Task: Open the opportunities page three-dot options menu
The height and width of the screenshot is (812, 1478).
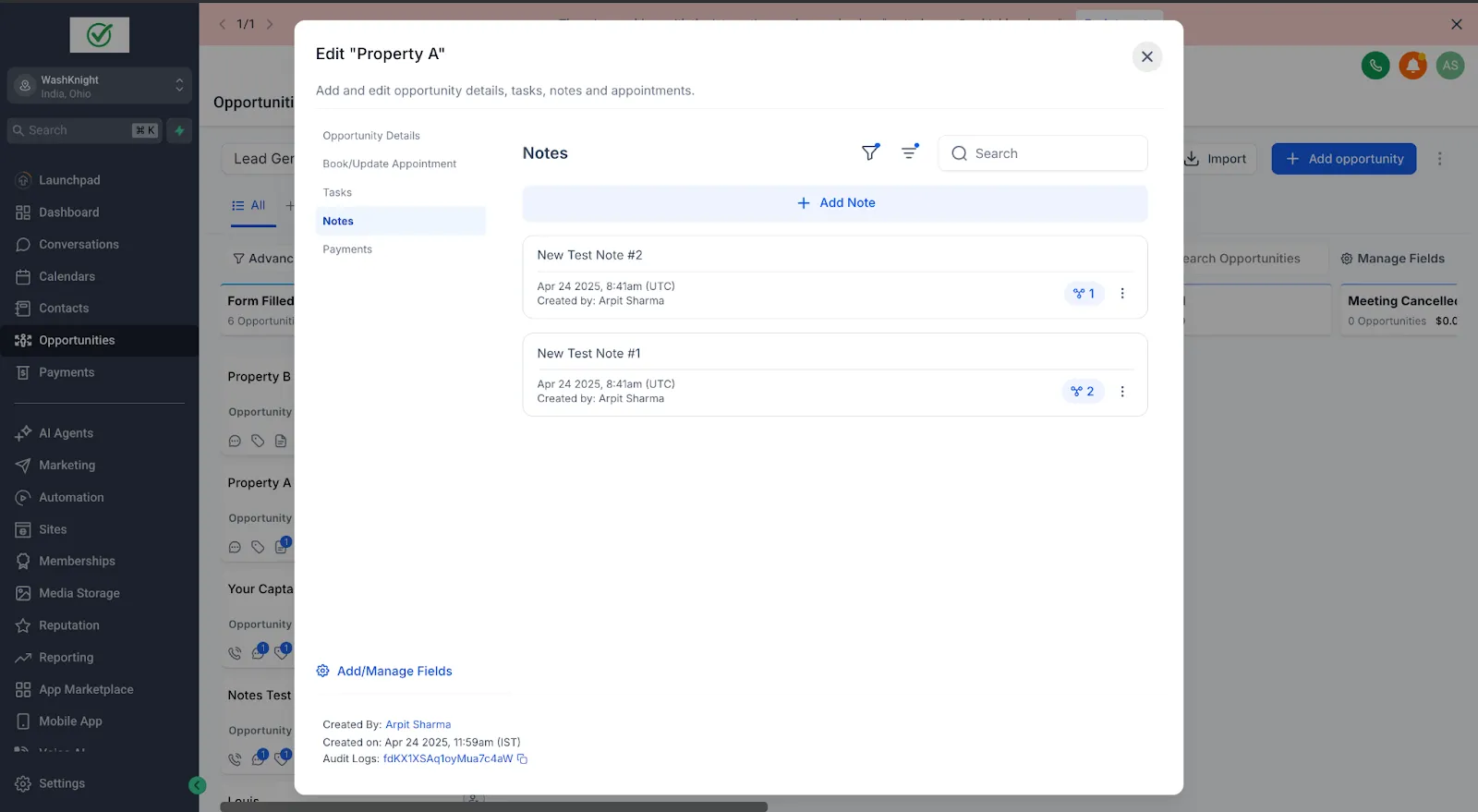Action: 1439,159
